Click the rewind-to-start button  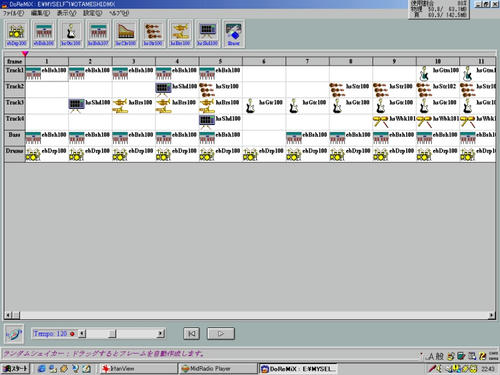click(x=192, y=333)
